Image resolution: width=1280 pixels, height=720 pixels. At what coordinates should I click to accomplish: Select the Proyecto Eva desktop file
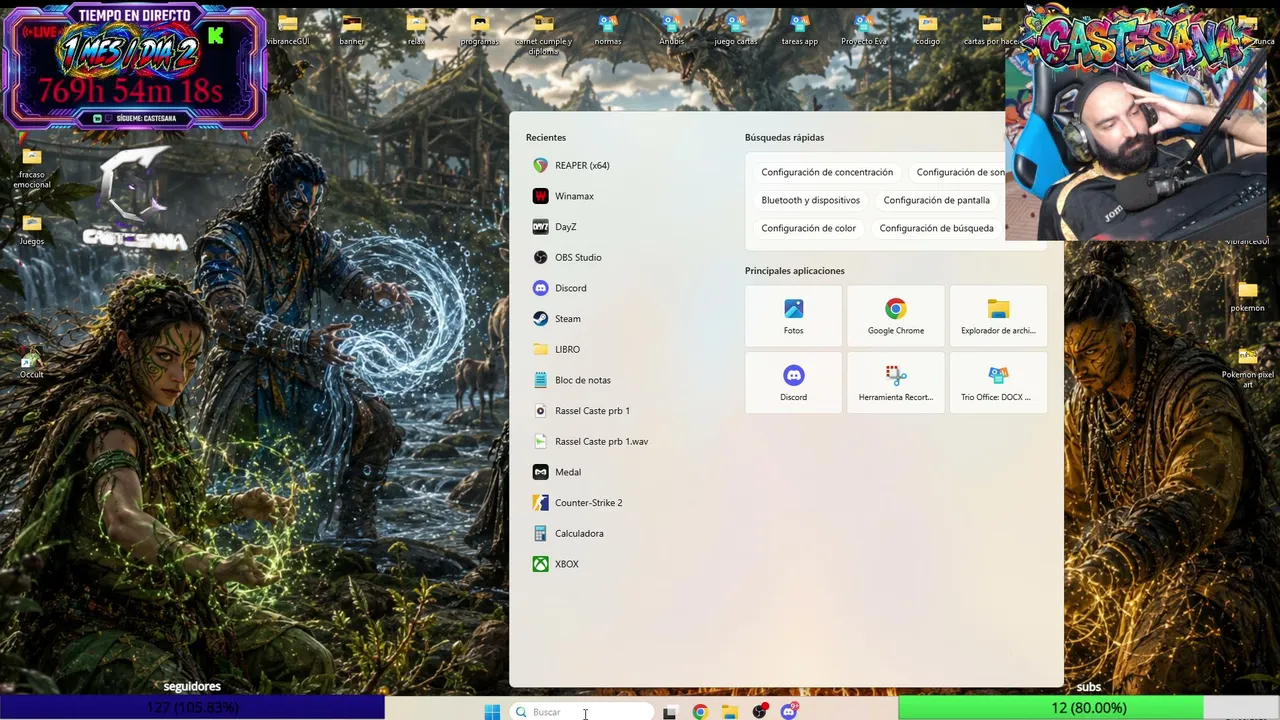(x=864, y=30)
